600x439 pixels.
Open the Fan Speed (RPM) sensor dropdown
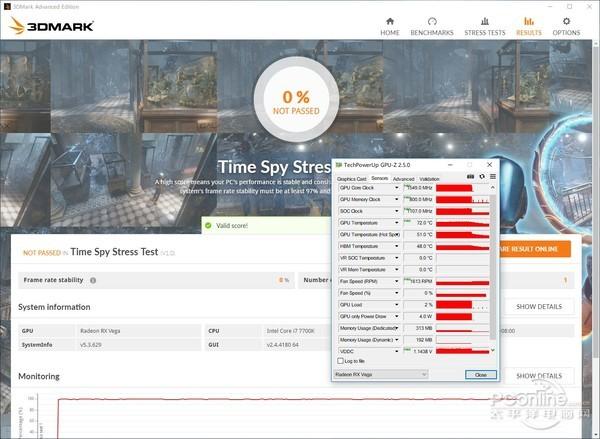(396, 281)
